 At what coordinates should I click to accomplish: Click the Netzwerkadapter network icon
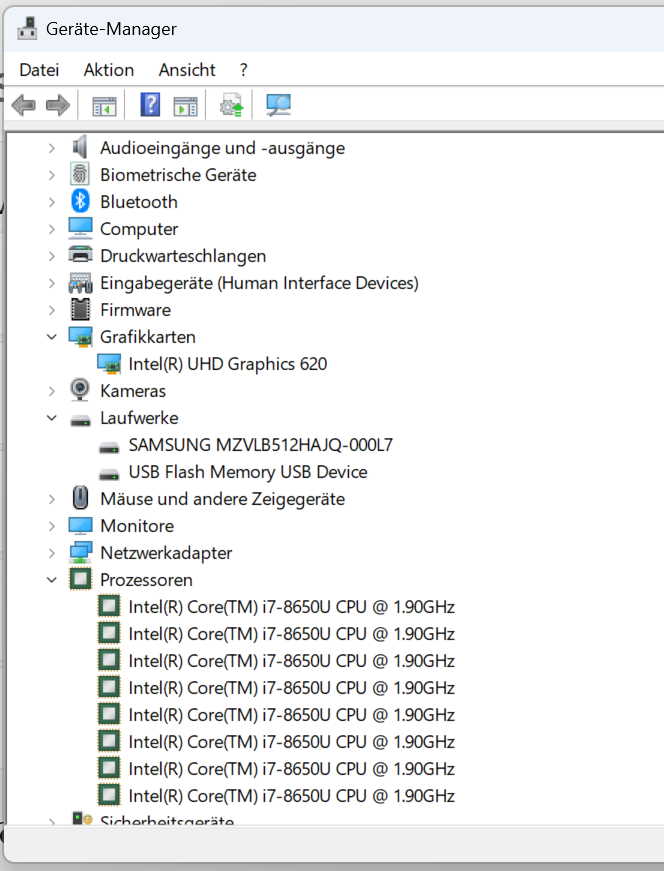tap(80, 552)
